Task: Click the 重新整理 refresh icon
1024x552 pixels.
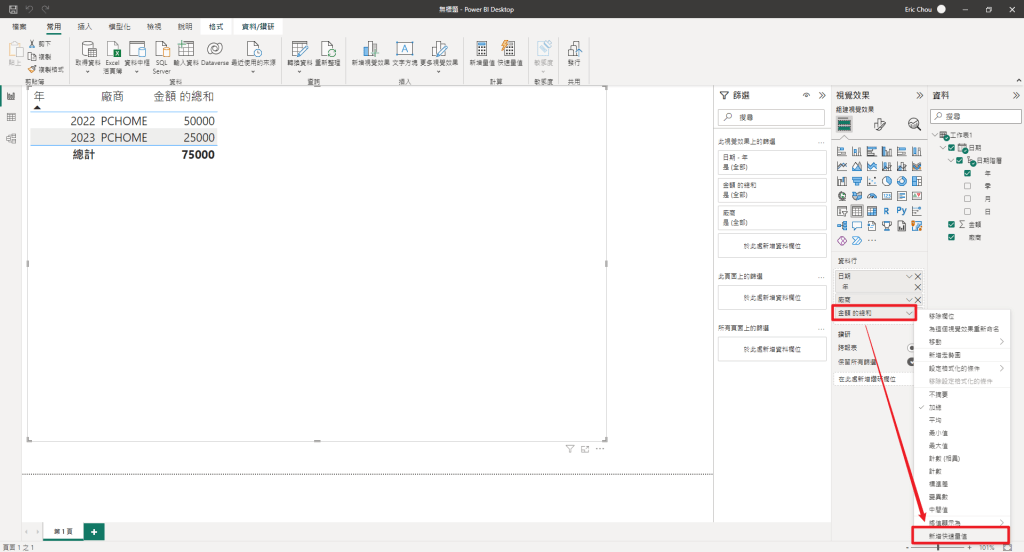Action: click(x=328, y=54)
